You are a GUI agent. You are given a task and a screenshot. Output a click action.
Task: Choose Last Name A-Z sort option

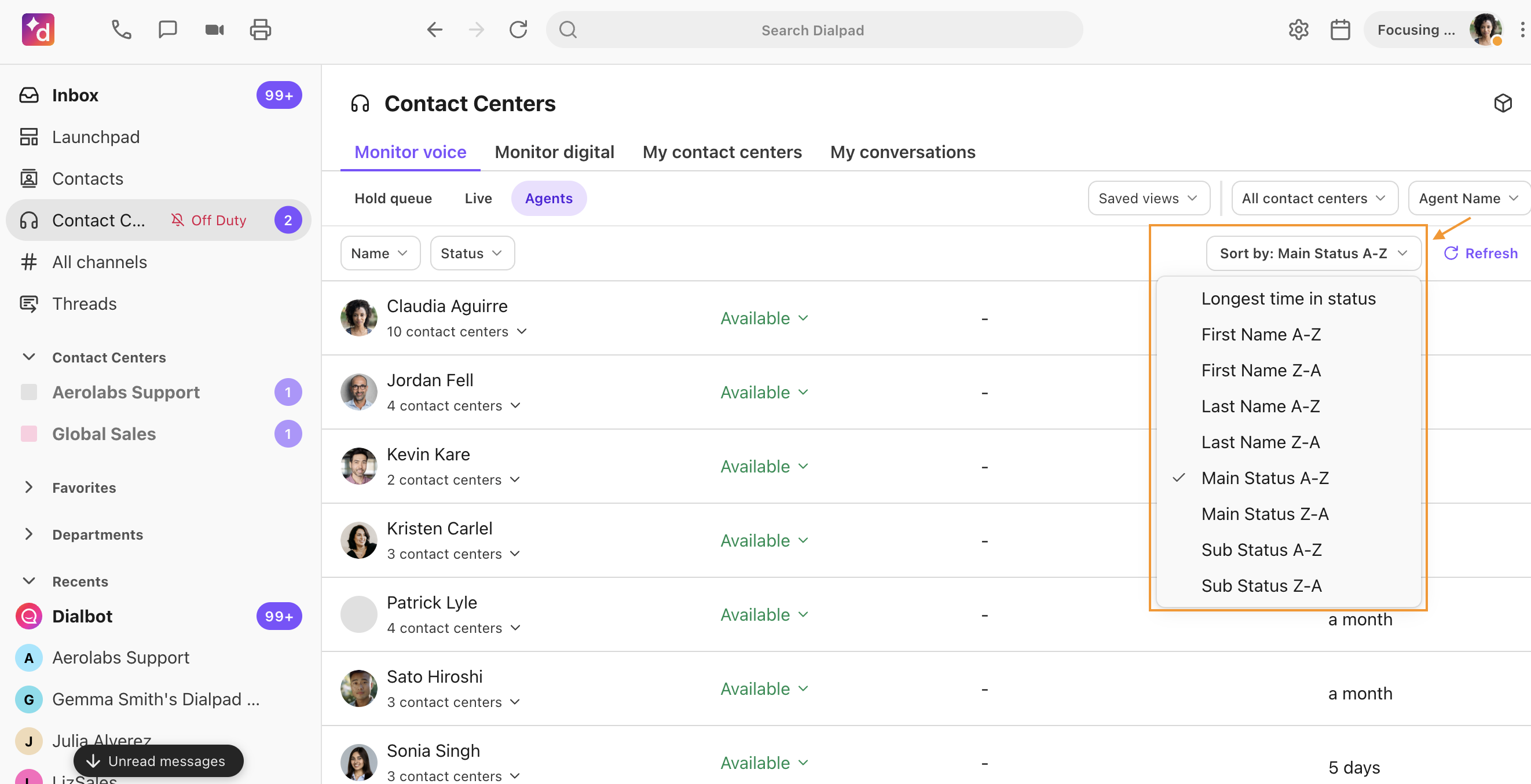point(1288,406)
